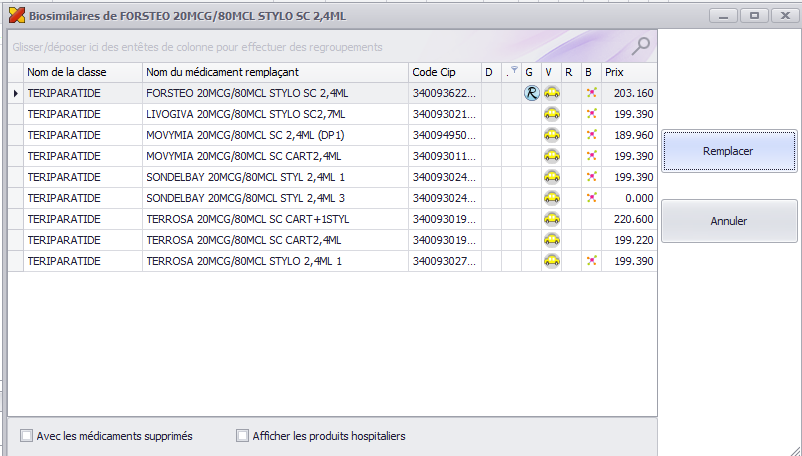Click car icon in TERROSA SC CART2,4ML row
This screenshot has height=456, width=802.
pyautogui.click(x=551, y=240)
